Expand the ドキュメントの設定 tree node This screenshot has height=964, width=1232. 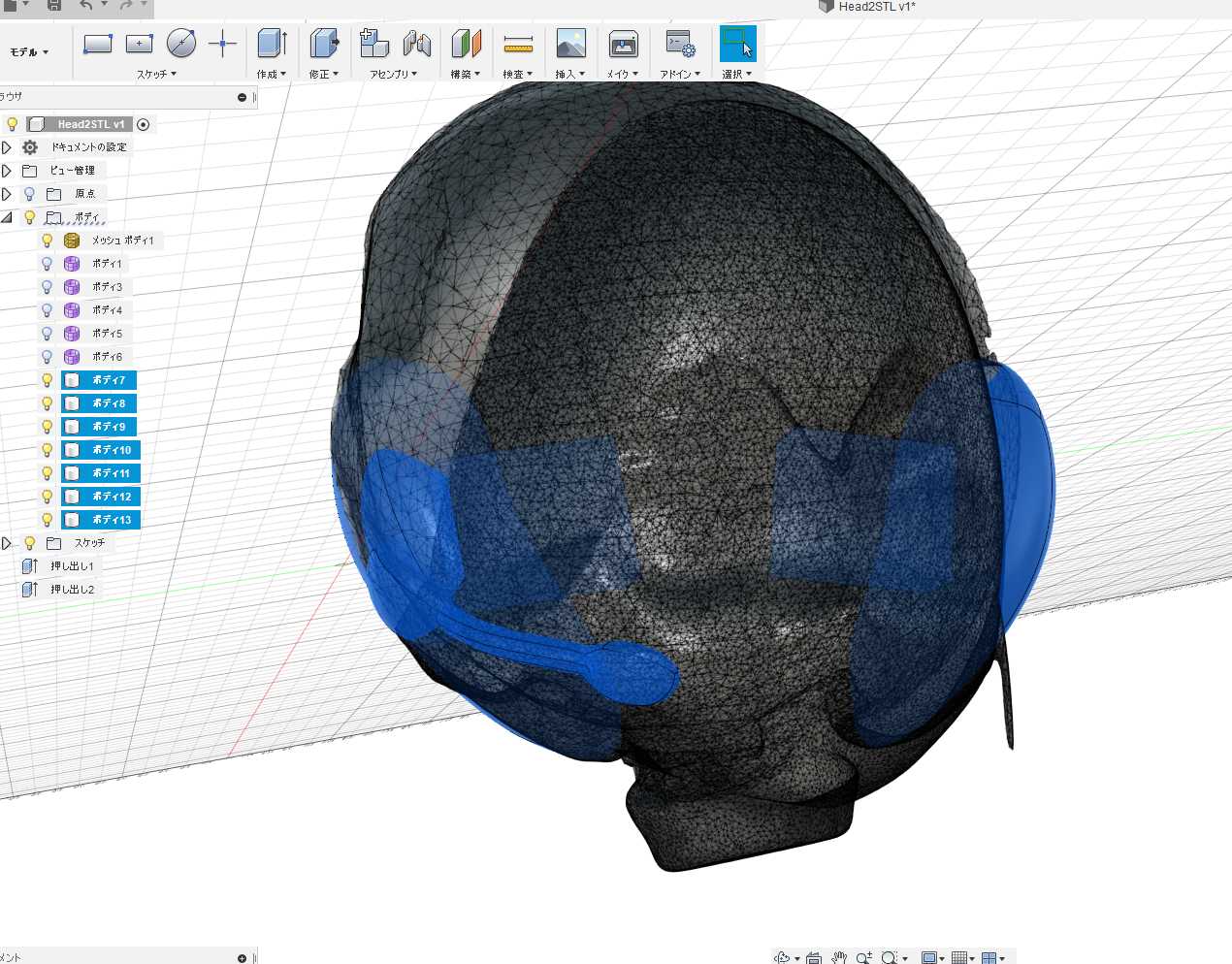click(7, 147)
